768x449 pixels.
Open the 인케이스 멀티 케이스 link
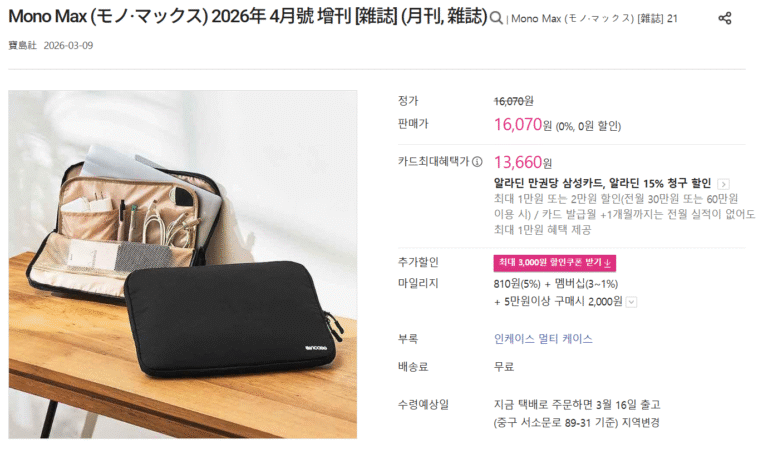tap(543, 339)
